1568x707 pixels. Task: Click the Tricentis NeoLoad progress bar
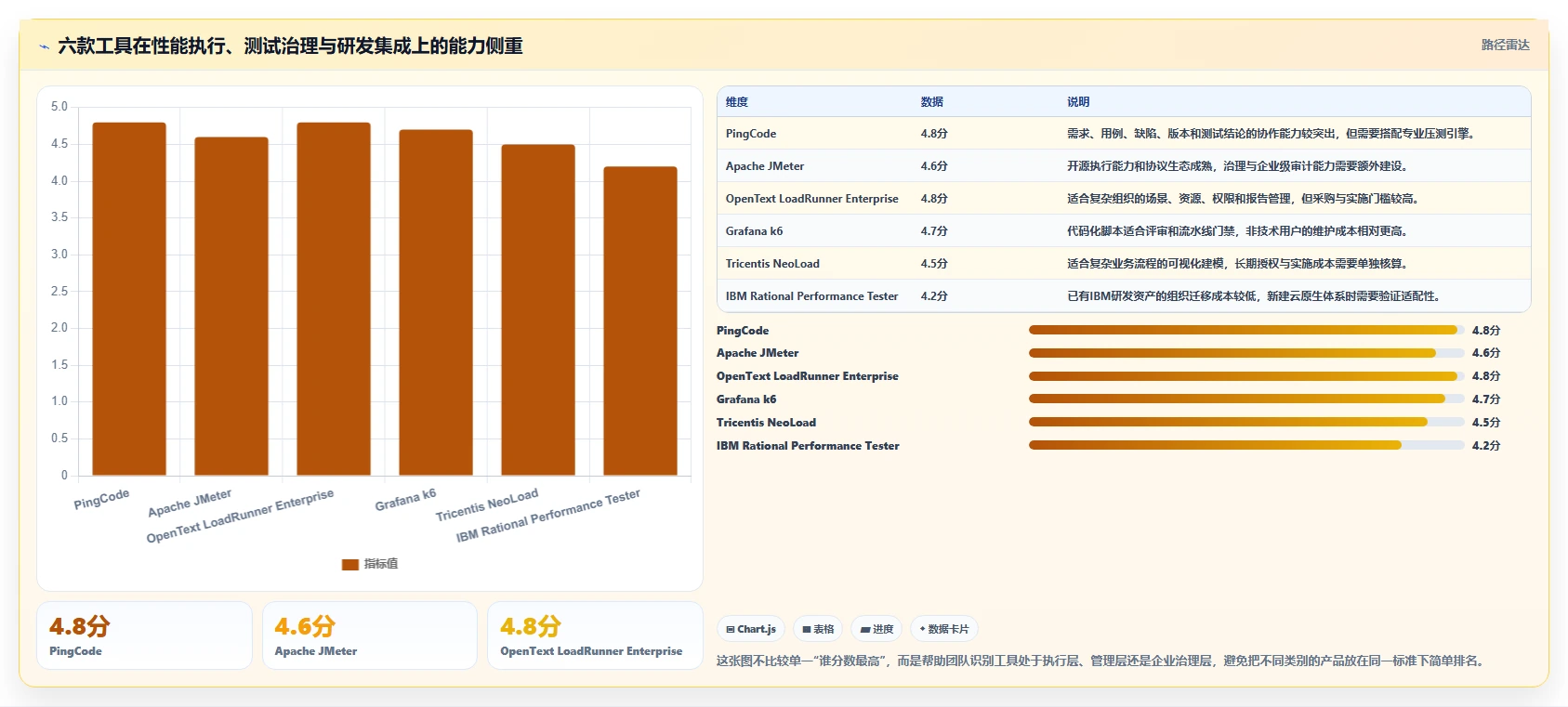click(x=1246, y=423)
